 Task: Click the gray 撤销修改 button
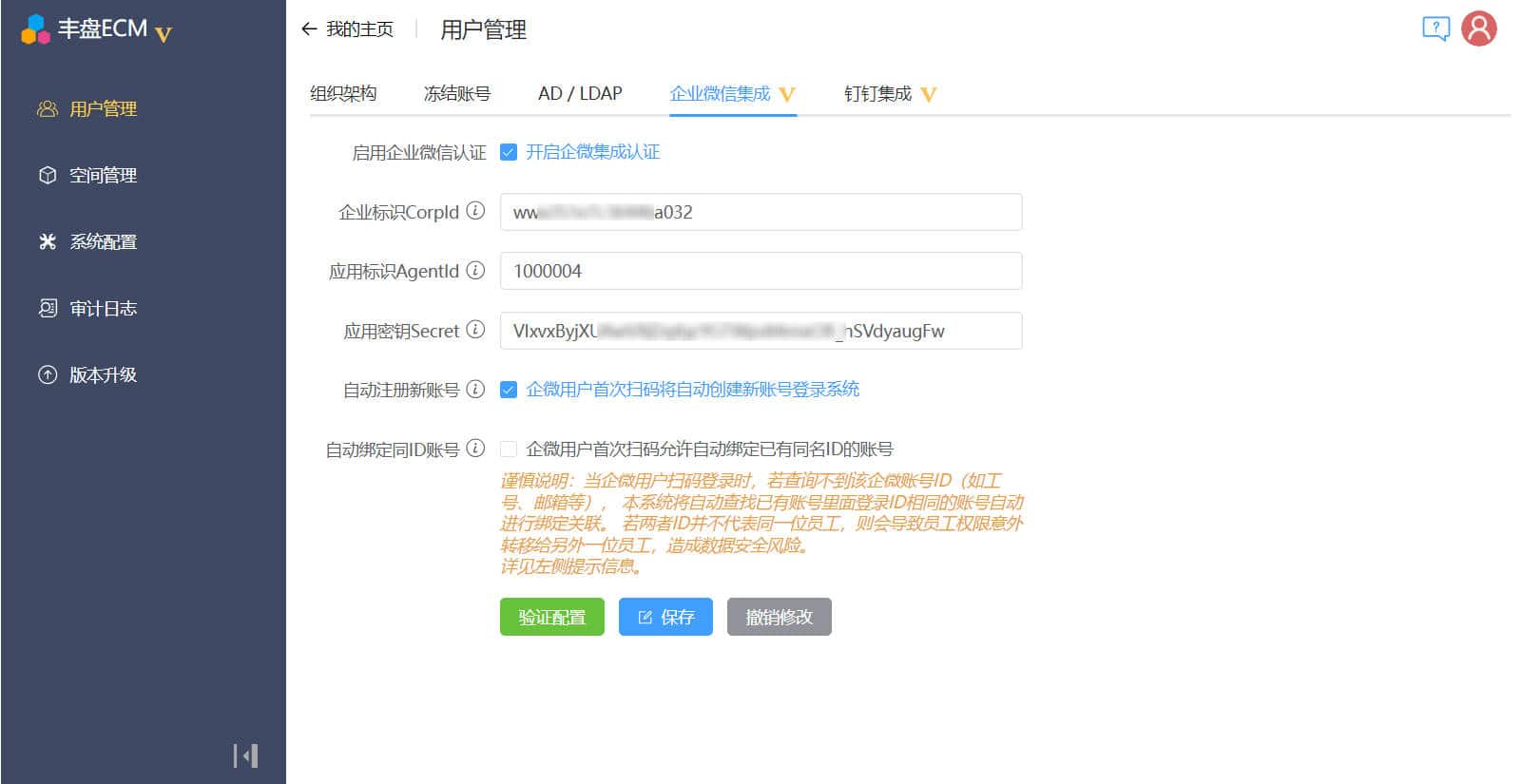point(779,617)
